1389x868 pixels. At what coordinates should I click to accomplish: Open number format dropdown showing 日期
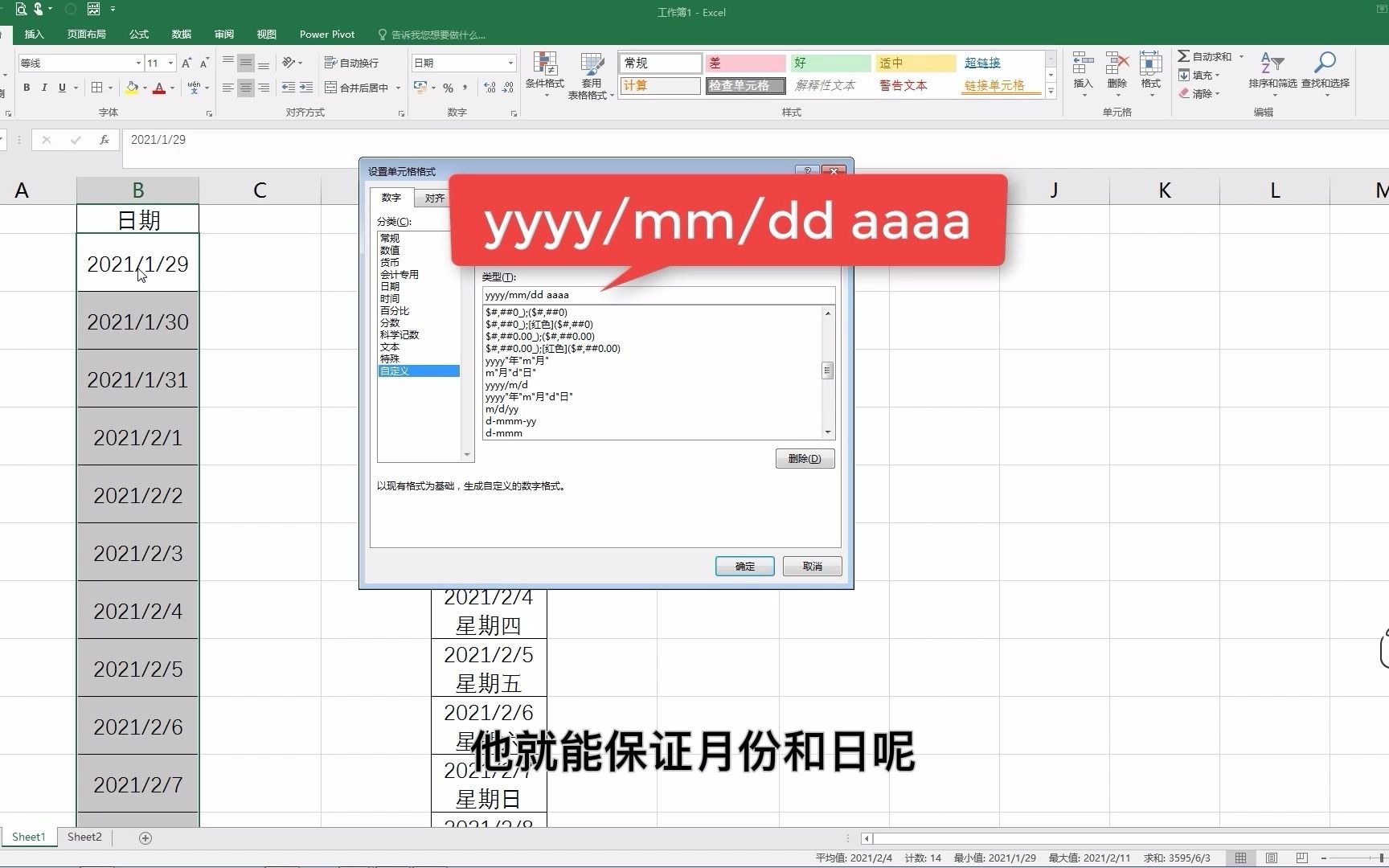click(x=510, y=63)
